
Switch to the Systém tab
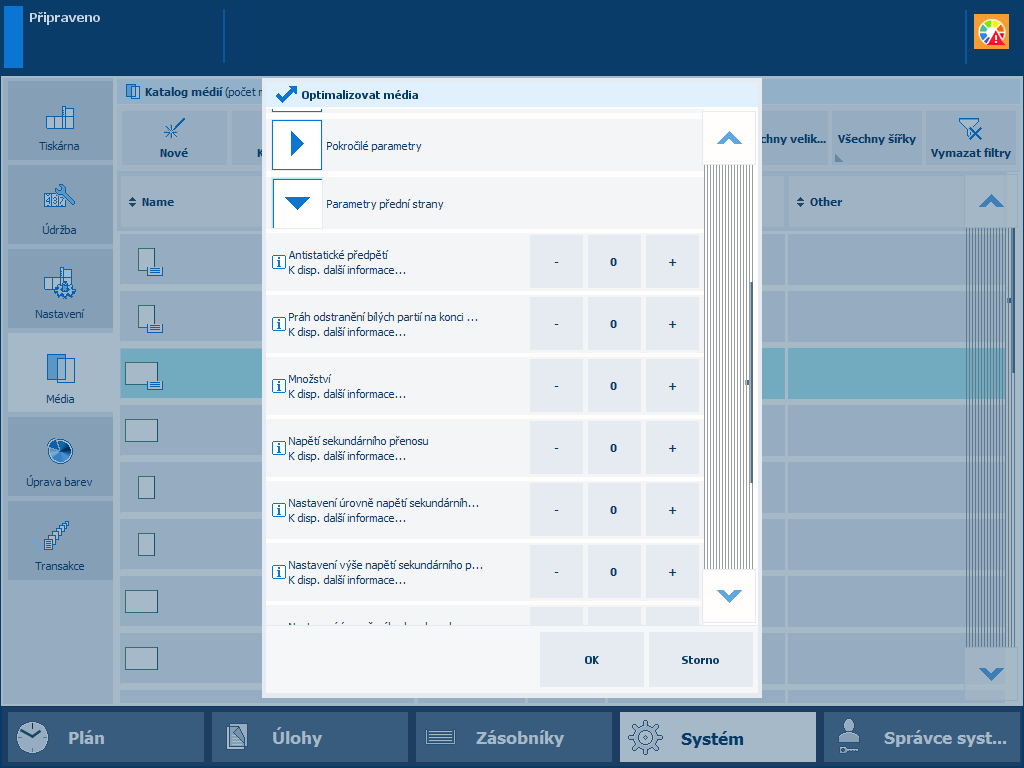coord(718,737)
